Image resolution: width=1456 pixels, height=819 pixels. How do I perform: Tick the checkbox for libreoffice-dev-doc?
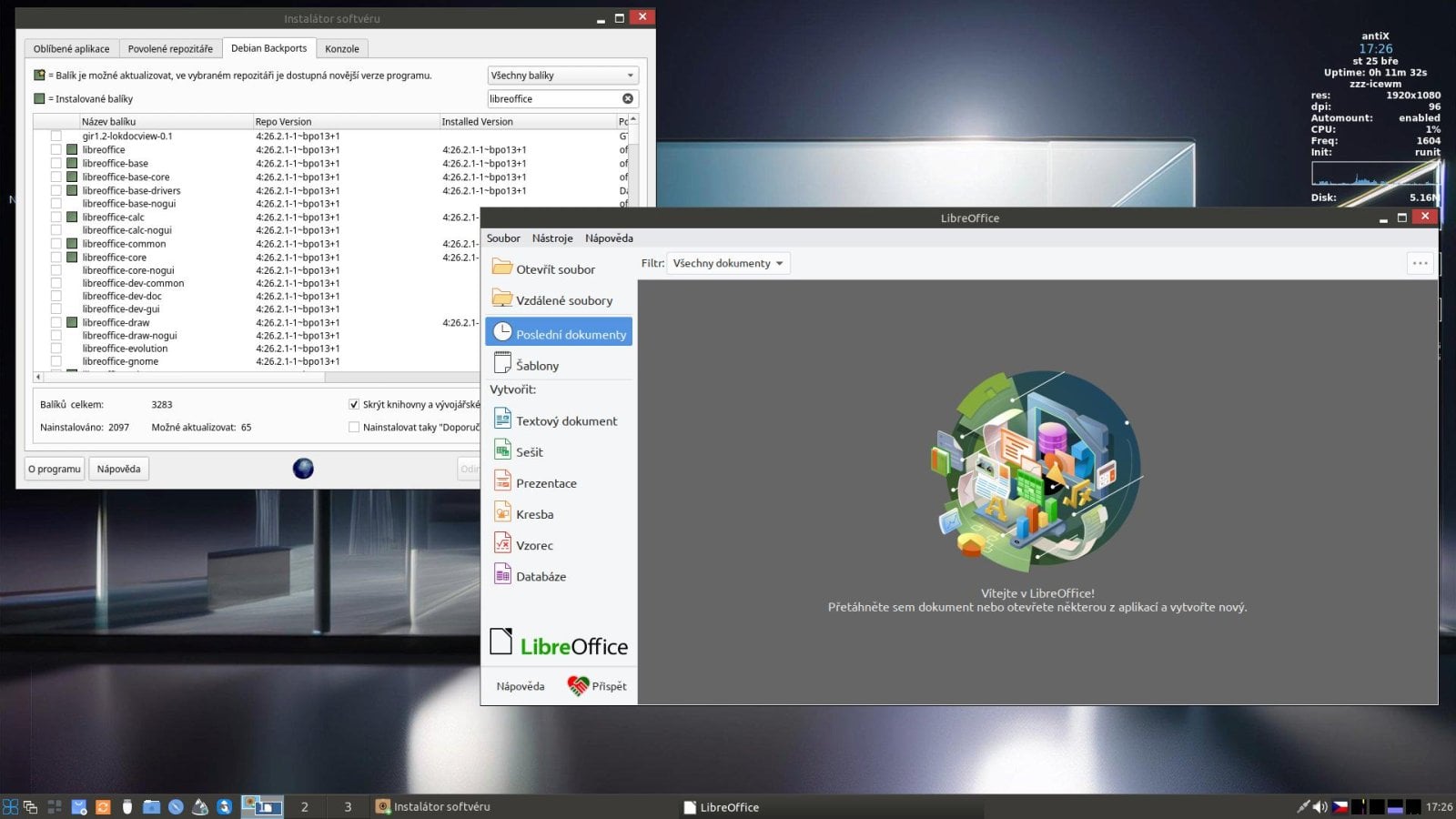tap(56, 296)
